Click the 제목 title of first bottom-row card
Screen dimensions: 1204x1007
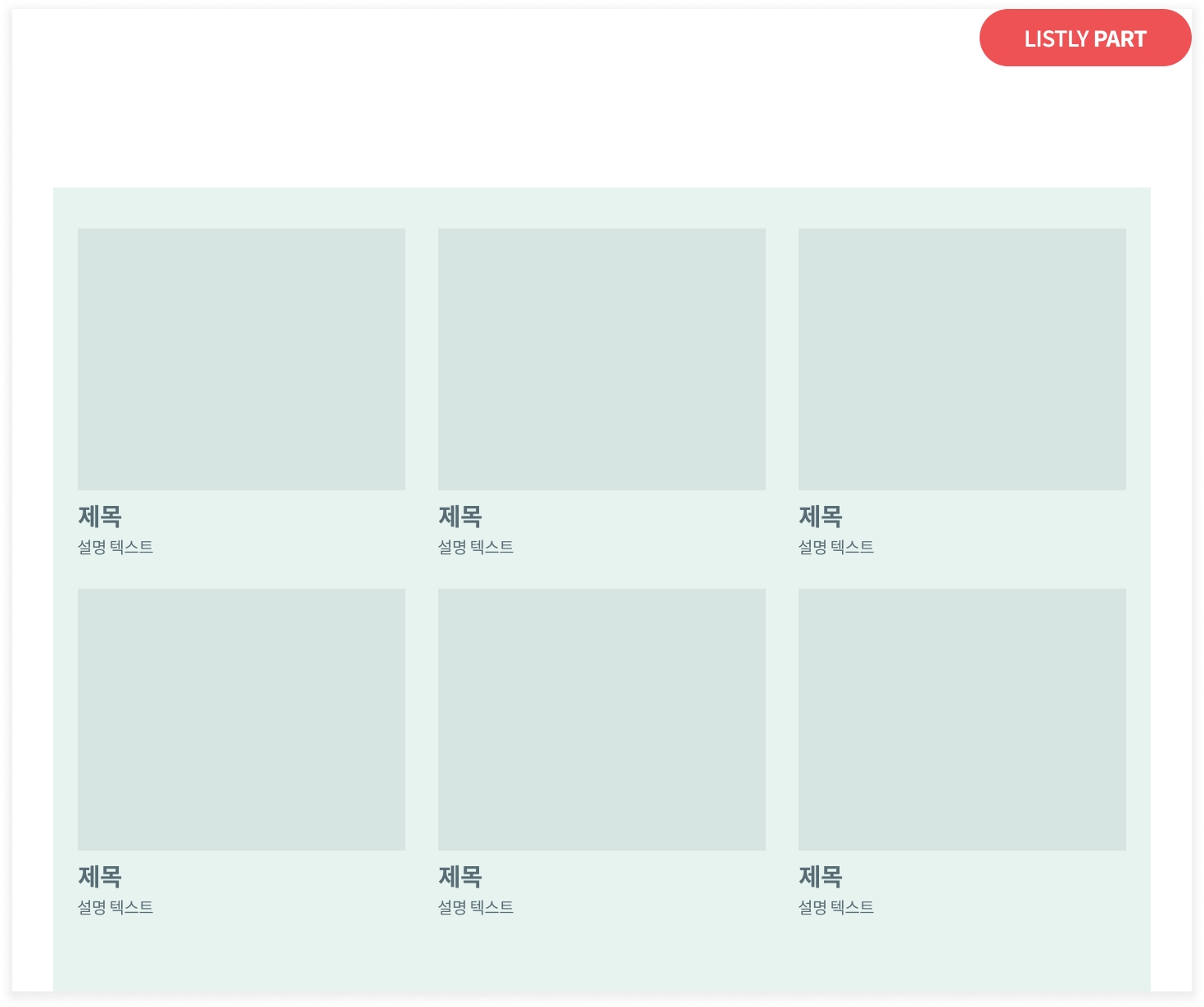point(100,877)
